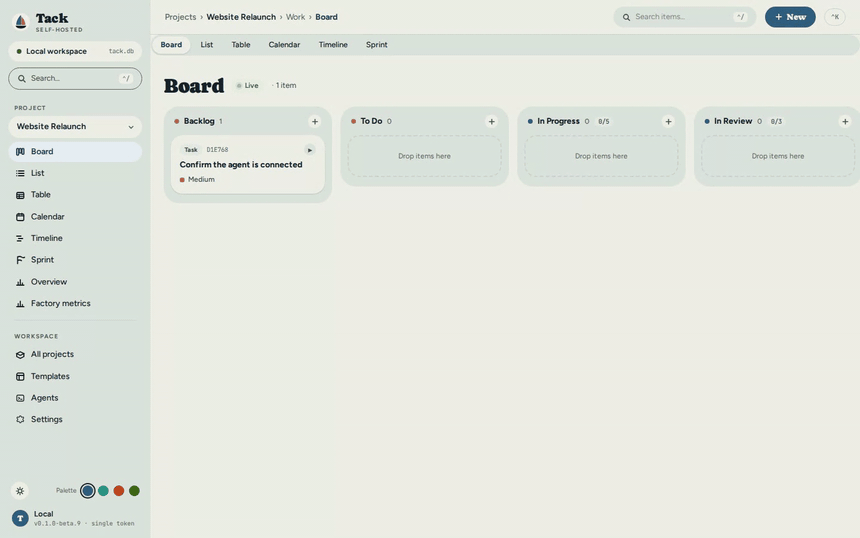Screen dimensions: 860x538
Task: Add item to Backlog column
Action: click(x=315, y=122)
